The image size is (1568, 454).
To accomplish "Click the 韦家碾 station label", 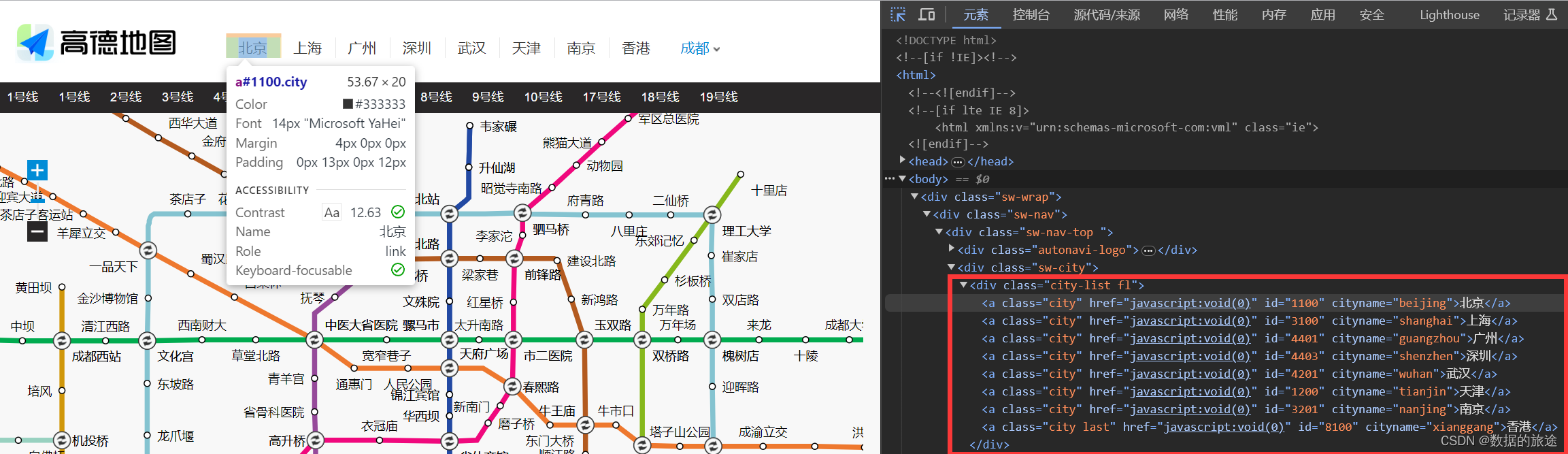I will [x=499, y=127].
